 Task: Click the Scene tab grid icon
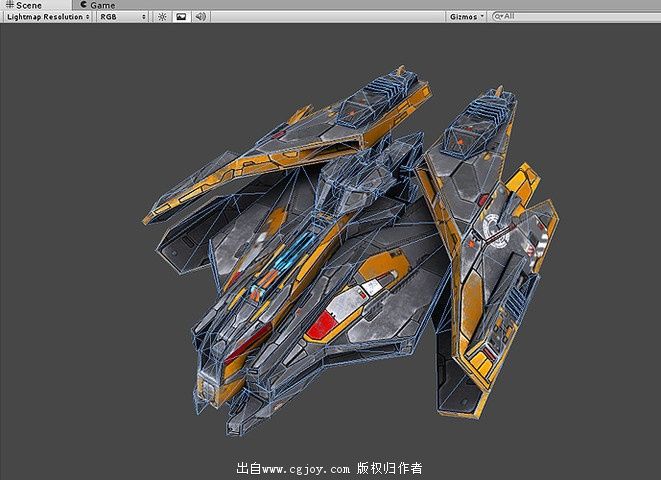coord(8,5)
